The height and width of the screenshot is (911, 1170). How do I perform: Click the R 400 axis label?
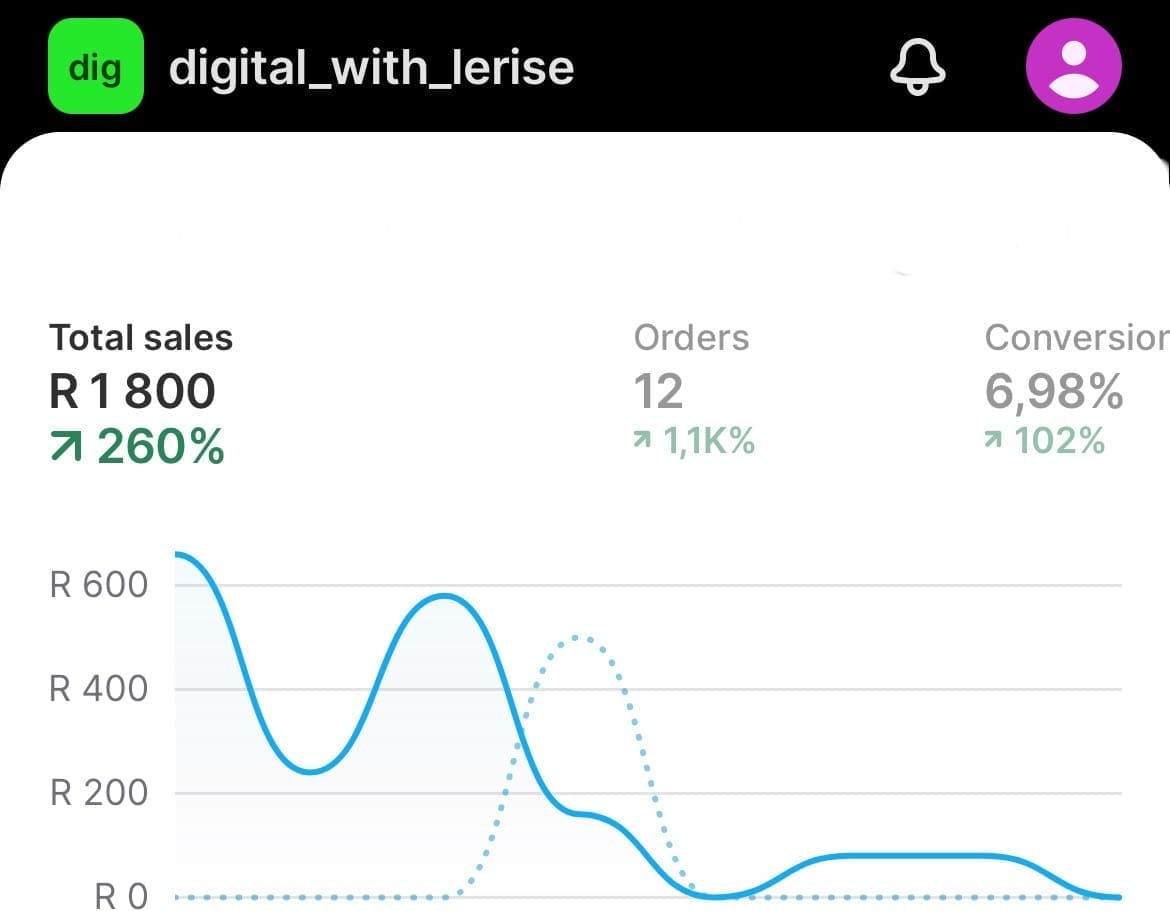tap(99, 689)
